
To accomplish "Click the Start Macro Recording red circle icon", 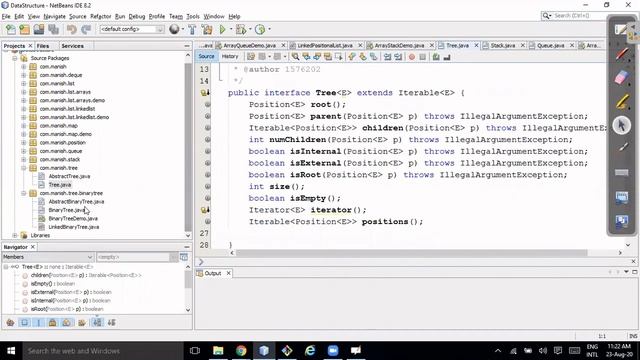I will click(x=412, y=57).
